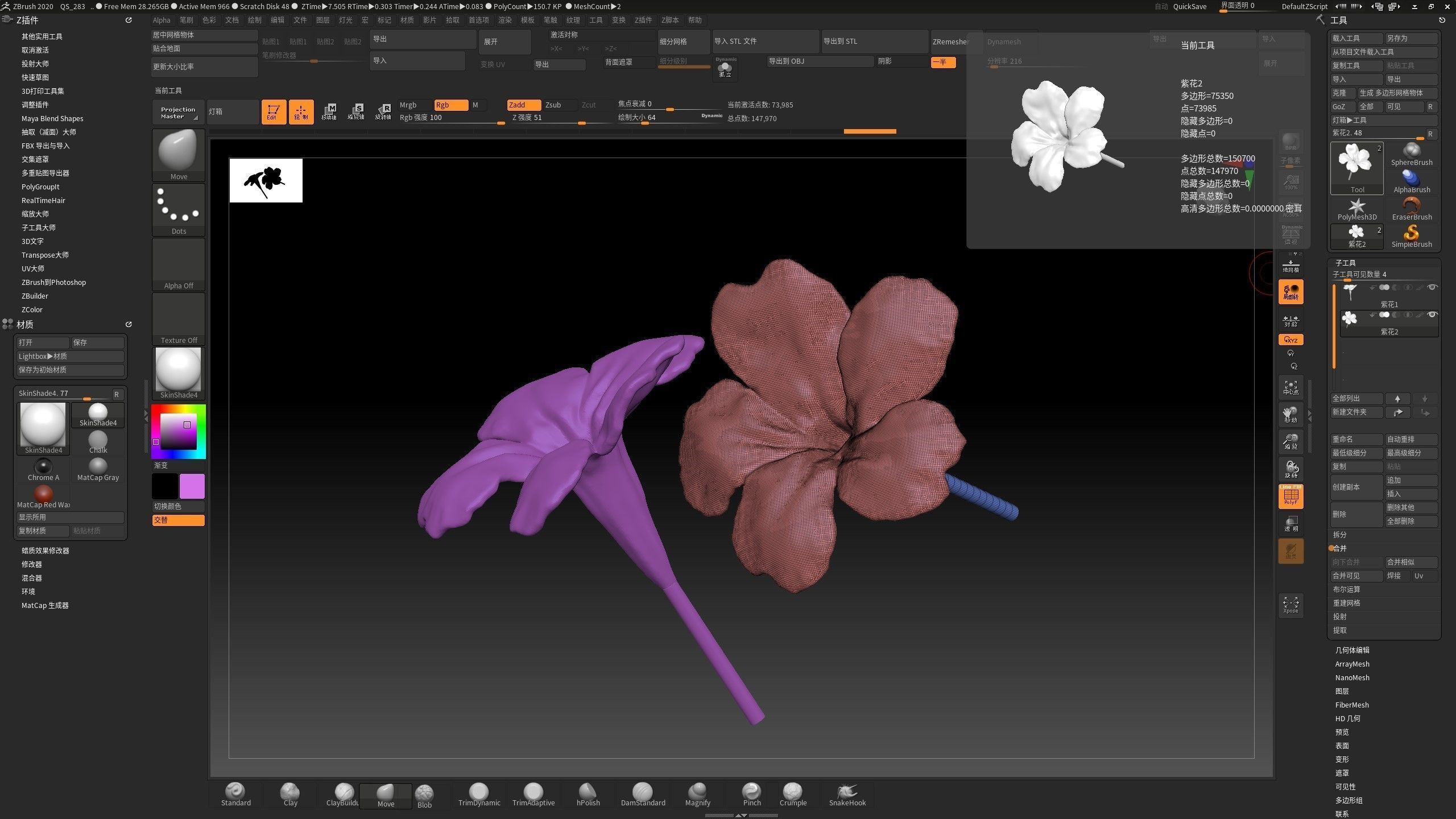Expand the 蜡质效果修改器 section
Viewport: 1456px width, 819px height.
tap(45, 551)
